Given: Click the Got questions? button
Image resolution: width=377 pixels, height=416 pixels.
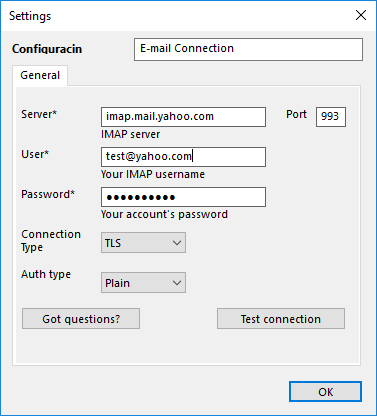Looking at the screenshot, I should [x=81, y=319].
